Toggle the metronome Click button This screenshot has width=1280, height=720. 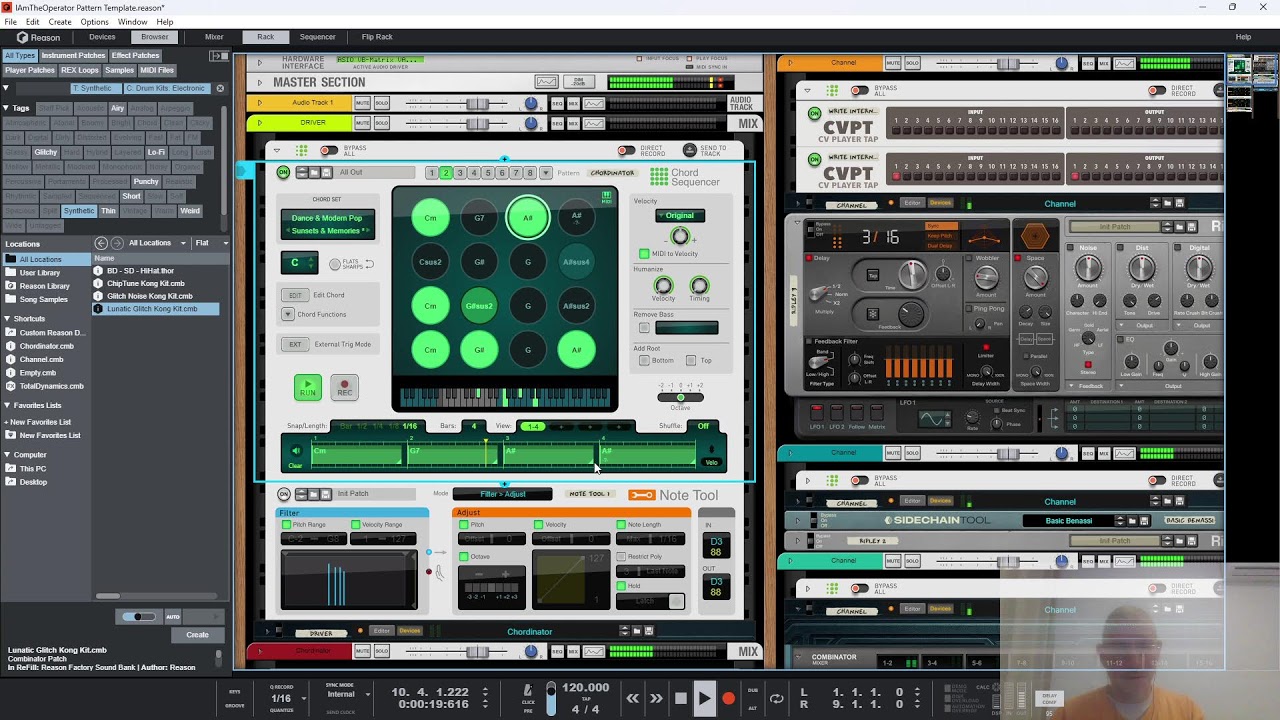tap(529, 693)
